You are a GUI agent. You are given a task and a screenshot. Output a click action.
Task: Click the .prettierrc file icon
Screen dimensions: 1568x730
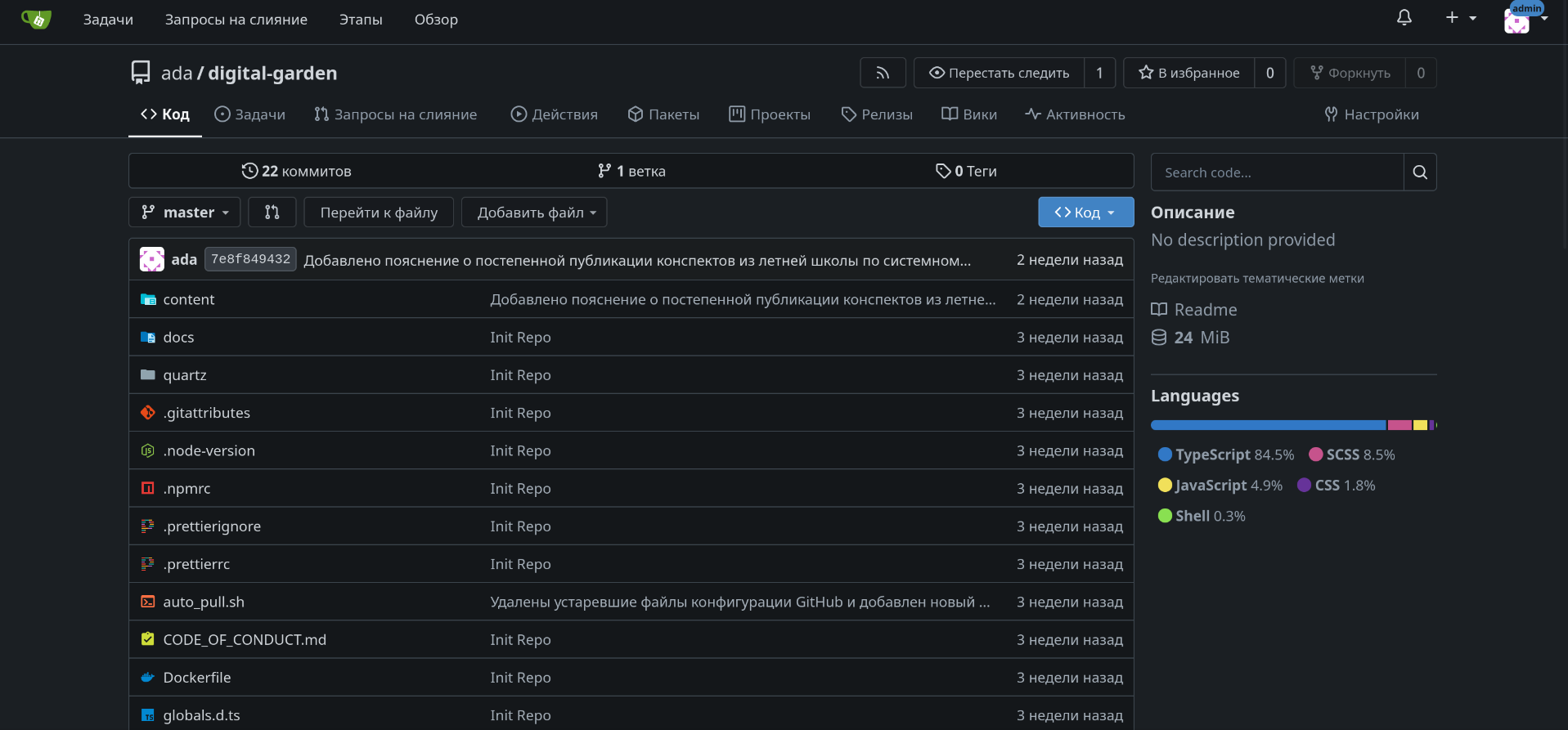pos(148,563)
